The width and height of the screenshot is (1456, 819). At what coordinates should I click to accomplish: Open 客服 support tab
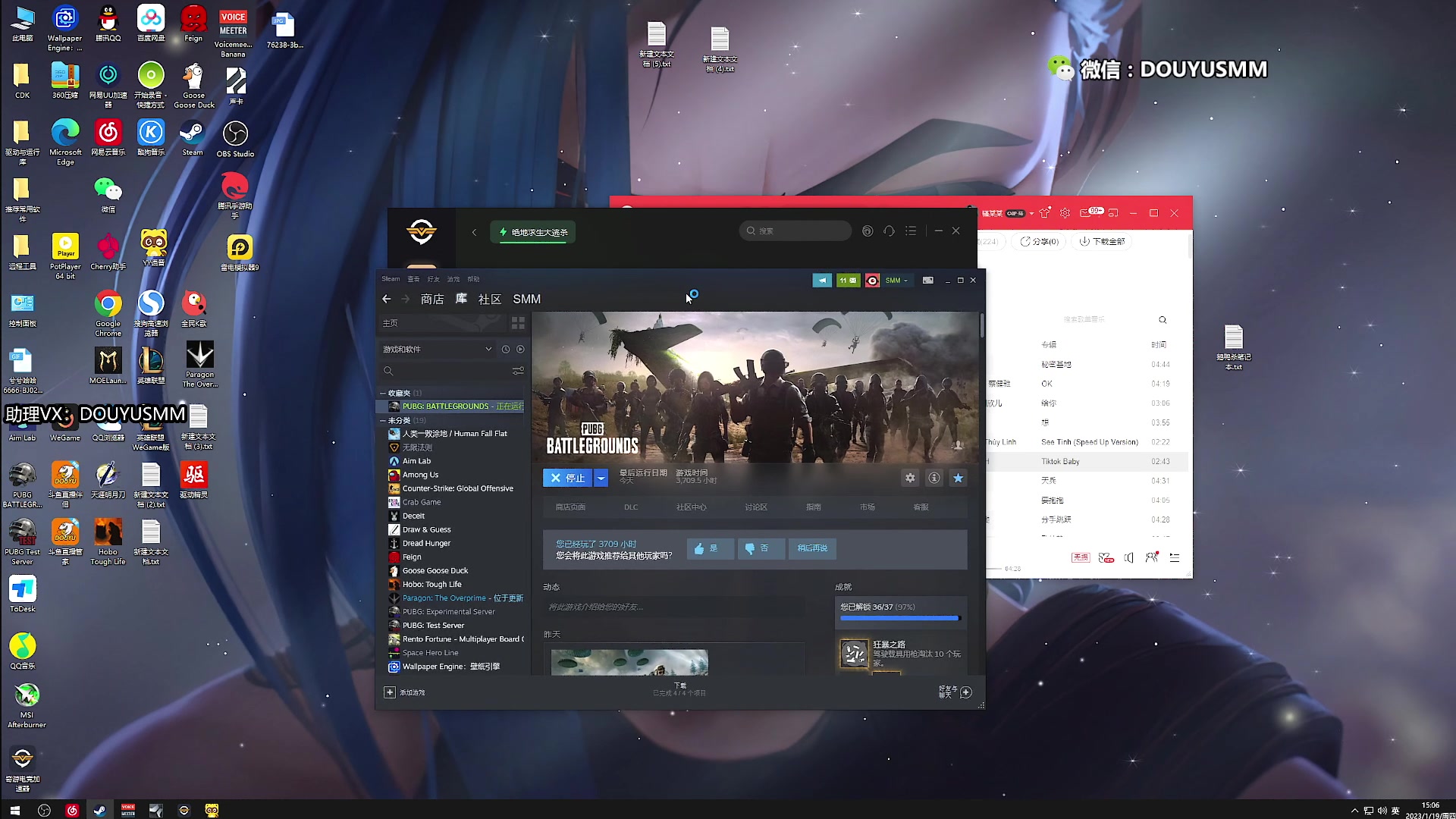pyautogui.click(x=921, y=507)
